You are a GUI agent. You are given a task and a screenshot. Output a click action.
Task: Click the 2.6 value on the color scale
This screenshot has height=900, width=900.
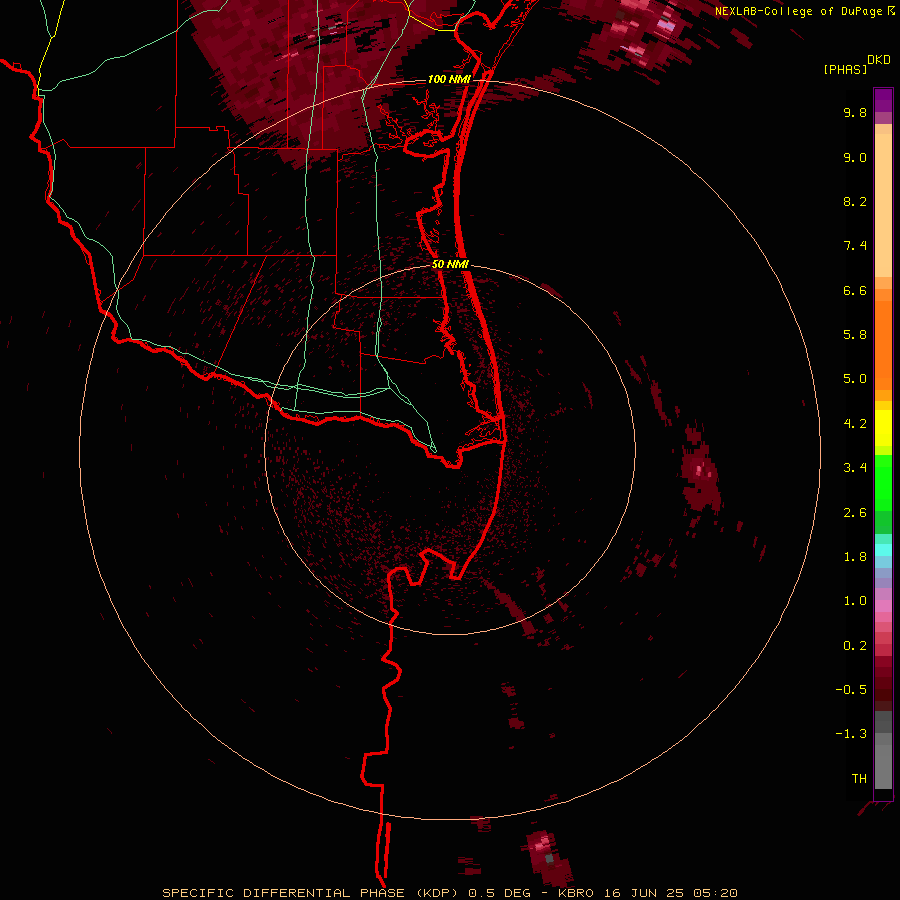pos(855,513)
